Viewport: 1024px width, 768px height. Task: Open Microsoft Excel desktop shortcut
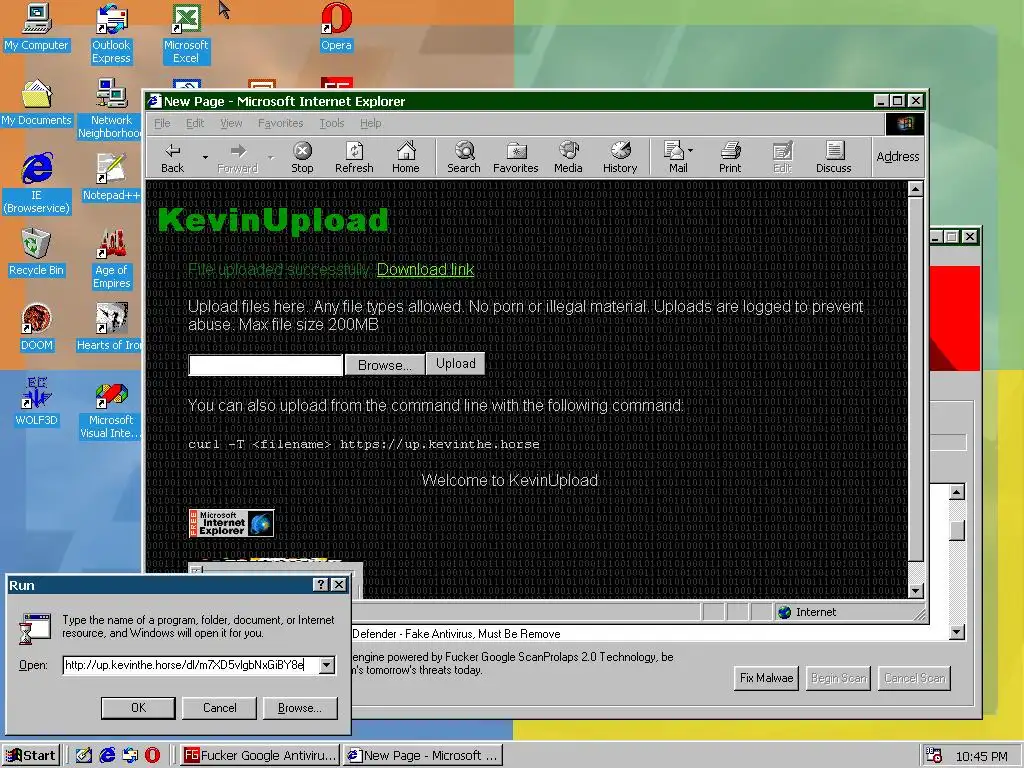(186, 34)
